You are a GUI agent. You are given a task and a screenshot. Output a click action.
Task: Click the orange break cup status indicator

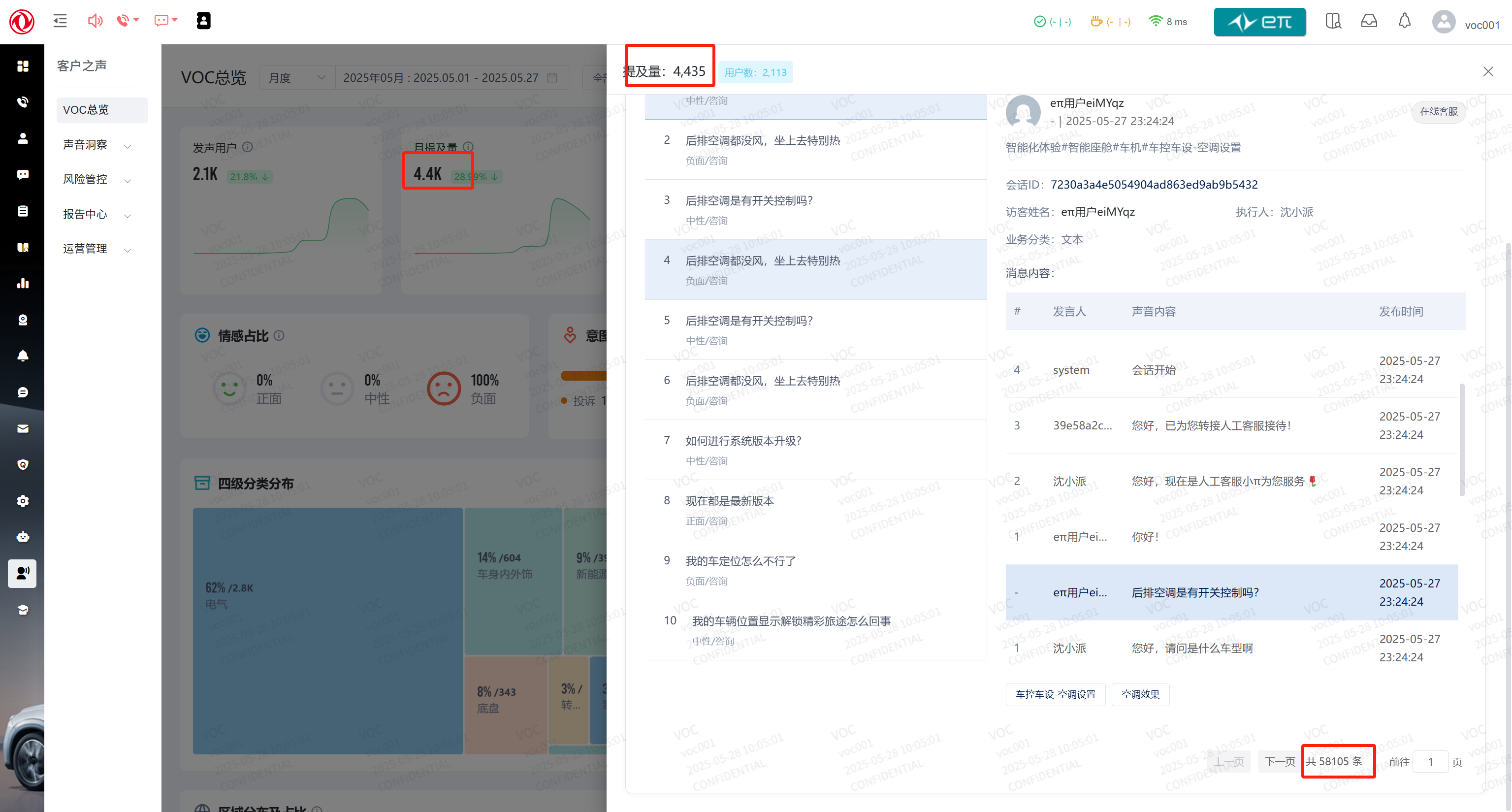pos(1111,22)
